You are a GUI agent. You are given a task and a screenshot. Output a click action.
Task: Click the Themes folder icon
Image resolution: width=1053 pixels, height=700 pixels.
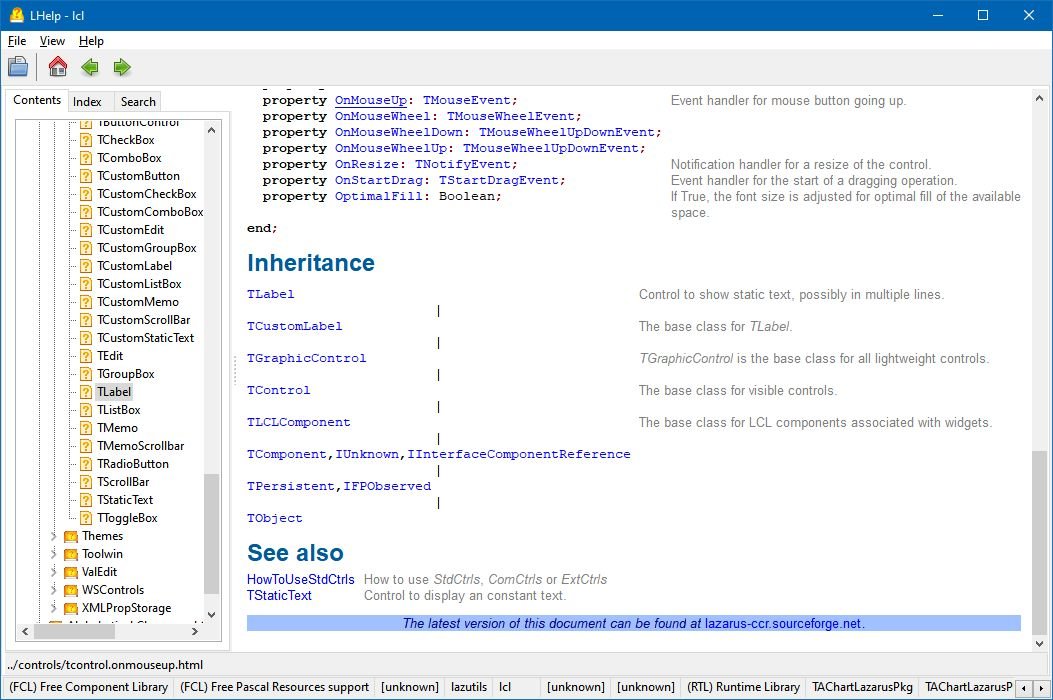pos(71,536)
